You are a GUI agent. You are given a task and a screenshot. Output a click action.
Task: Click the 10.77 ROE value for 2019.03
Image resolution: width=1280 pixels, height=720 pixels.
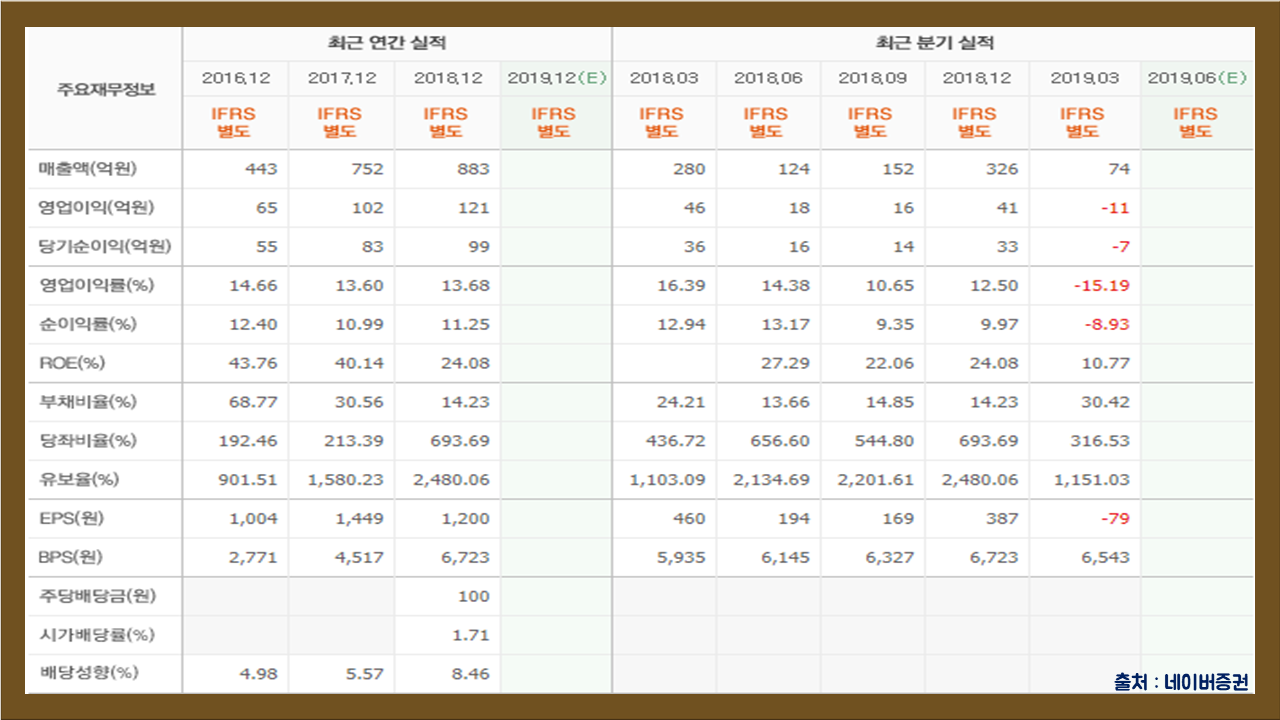pyautogui.click(x=1106, y=363)
